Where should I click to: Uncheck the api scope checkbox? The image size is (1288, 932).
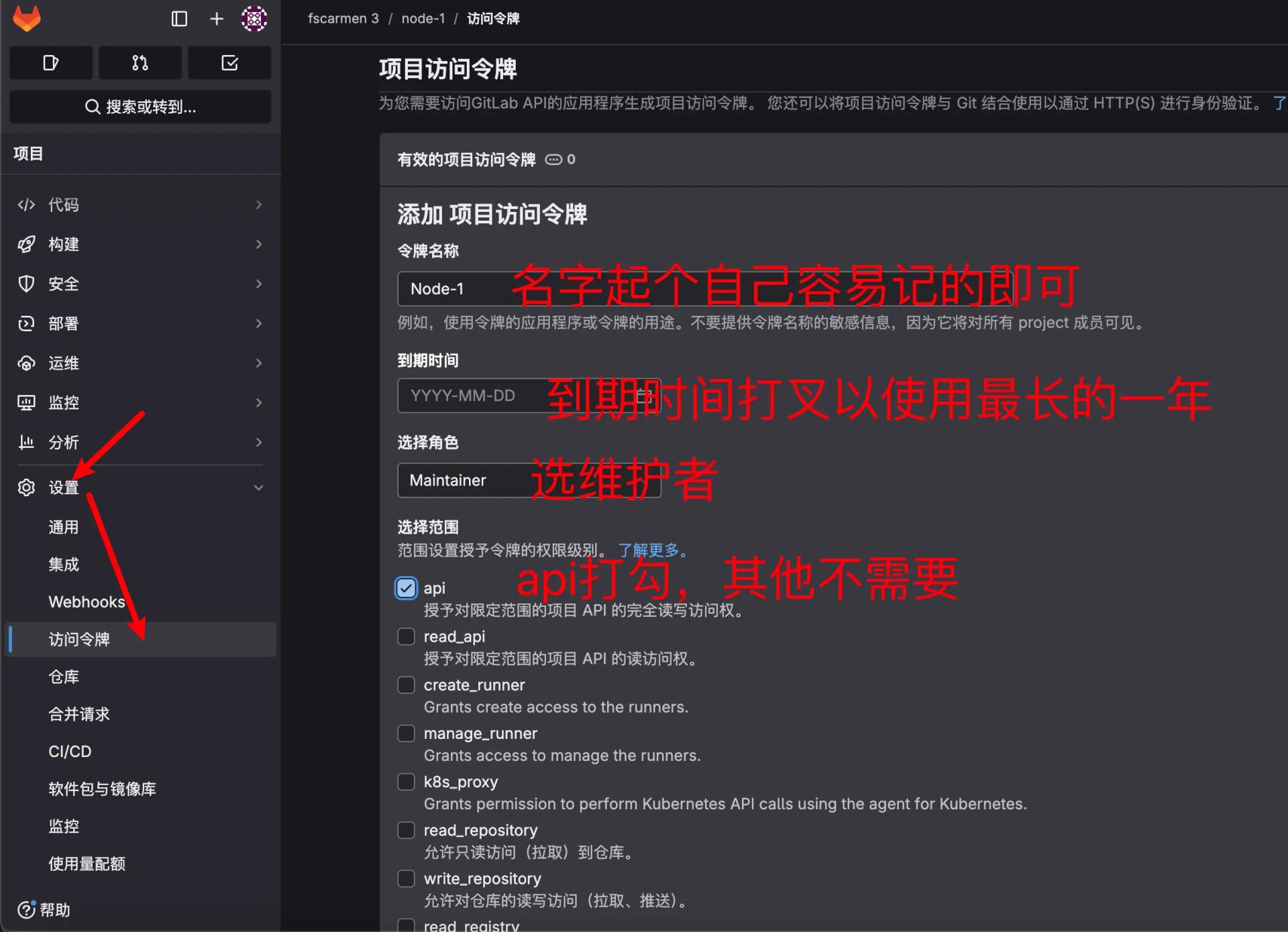[406, 588]
